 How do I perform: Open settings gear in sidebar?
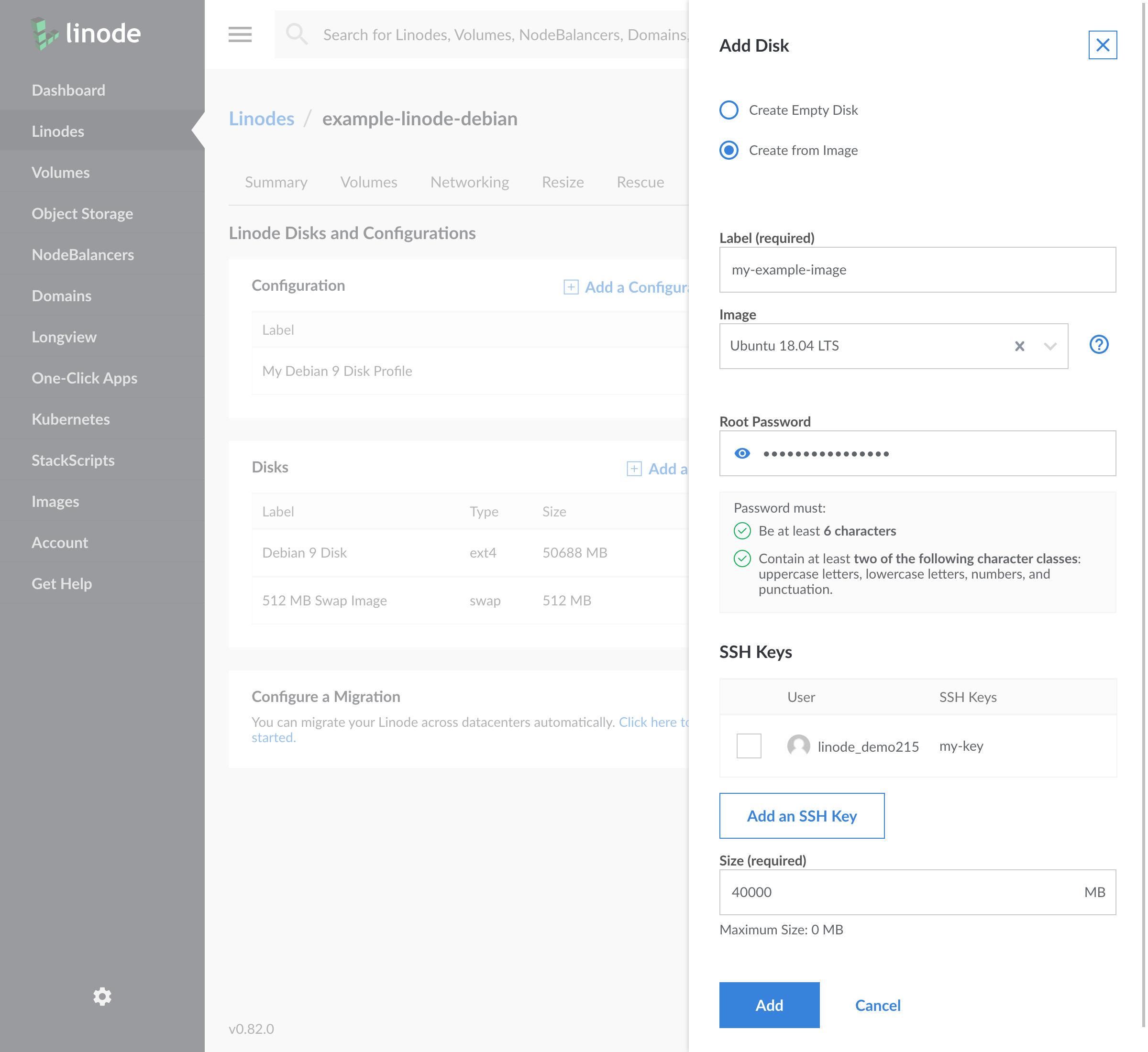(102, 996)
